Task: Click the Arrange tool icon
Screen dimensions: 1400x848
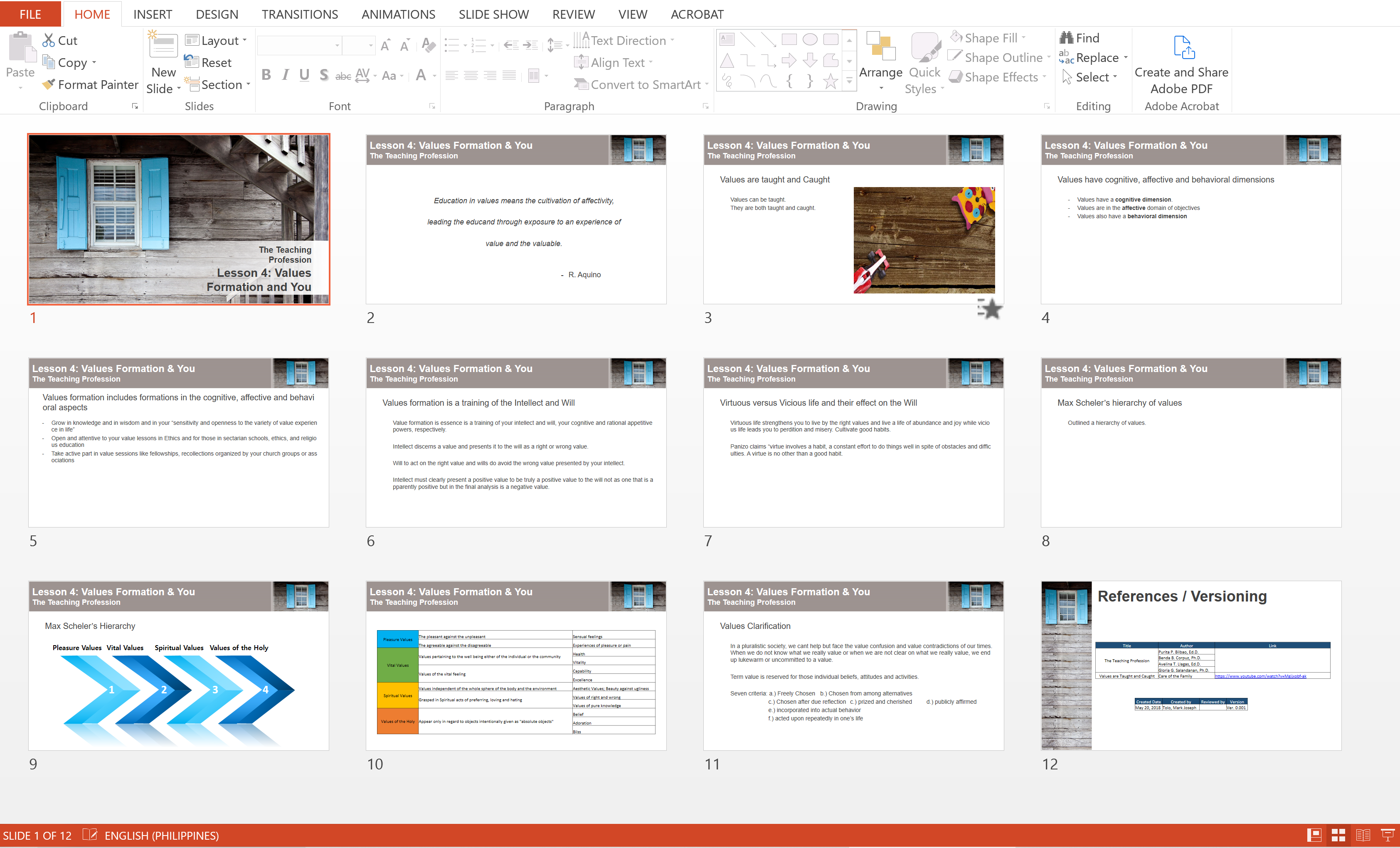Action: coord(880,47)
